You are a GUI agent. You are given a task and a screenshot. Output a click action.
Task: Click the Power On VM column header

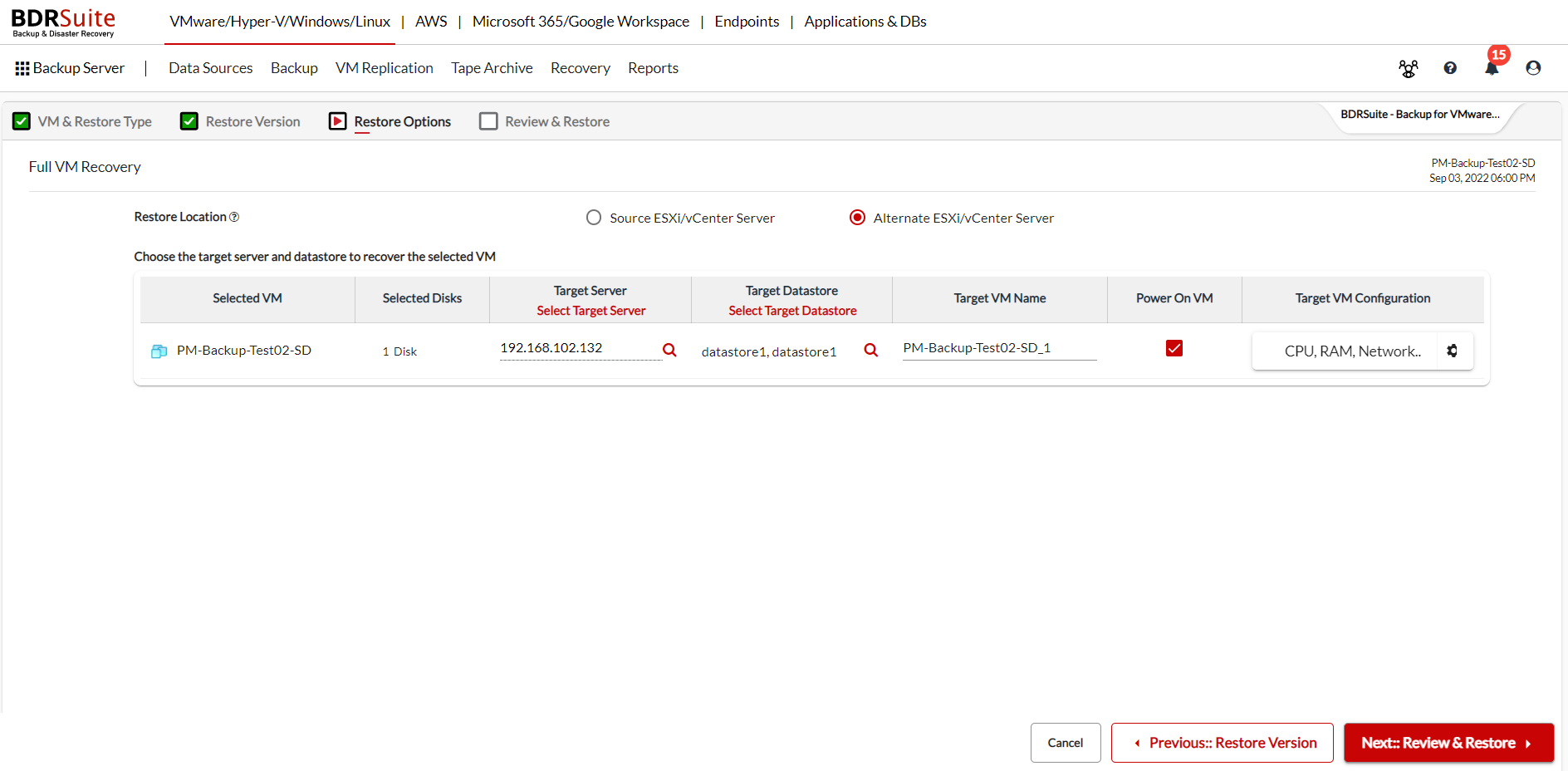tap(1174, 298)
